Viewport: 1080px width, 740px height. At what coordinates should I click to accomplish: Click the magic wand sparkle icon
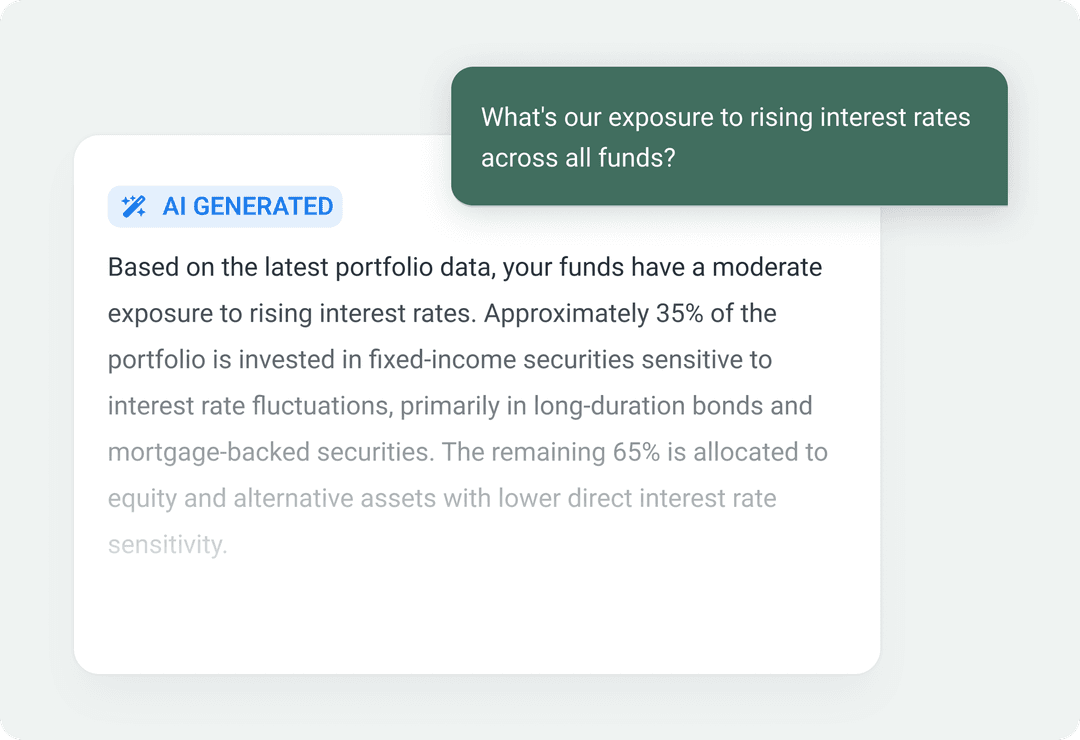click(x=133, y=207)
